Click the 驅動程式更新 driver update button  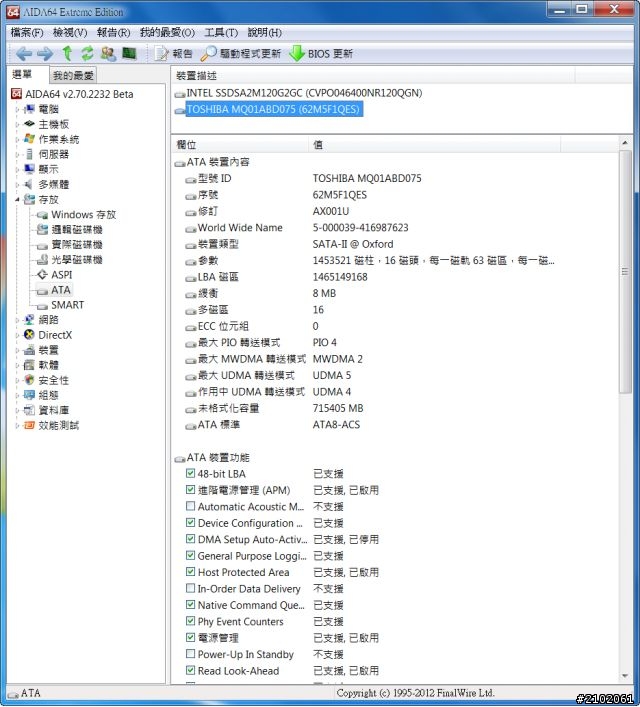point(241,54)
